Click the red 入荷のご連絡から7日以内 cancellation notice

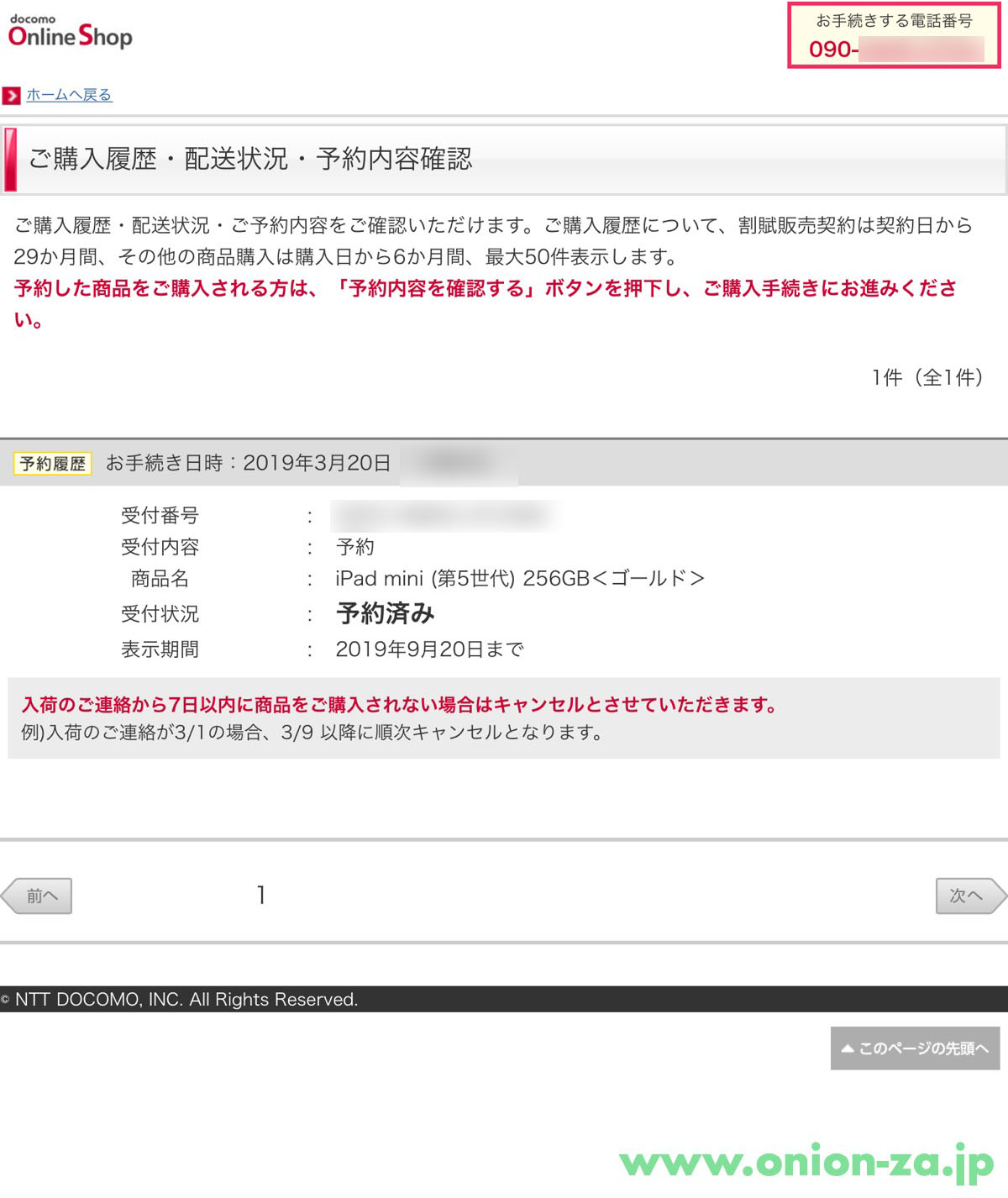pos(400,705)
